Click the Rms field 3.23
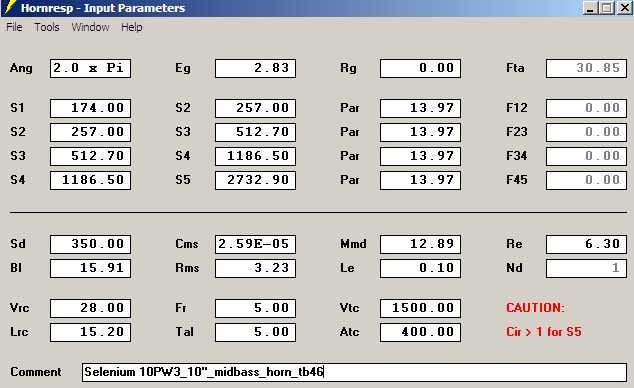Screen dimensions: 634x388 pyautogui.click(x=256, y=268)
